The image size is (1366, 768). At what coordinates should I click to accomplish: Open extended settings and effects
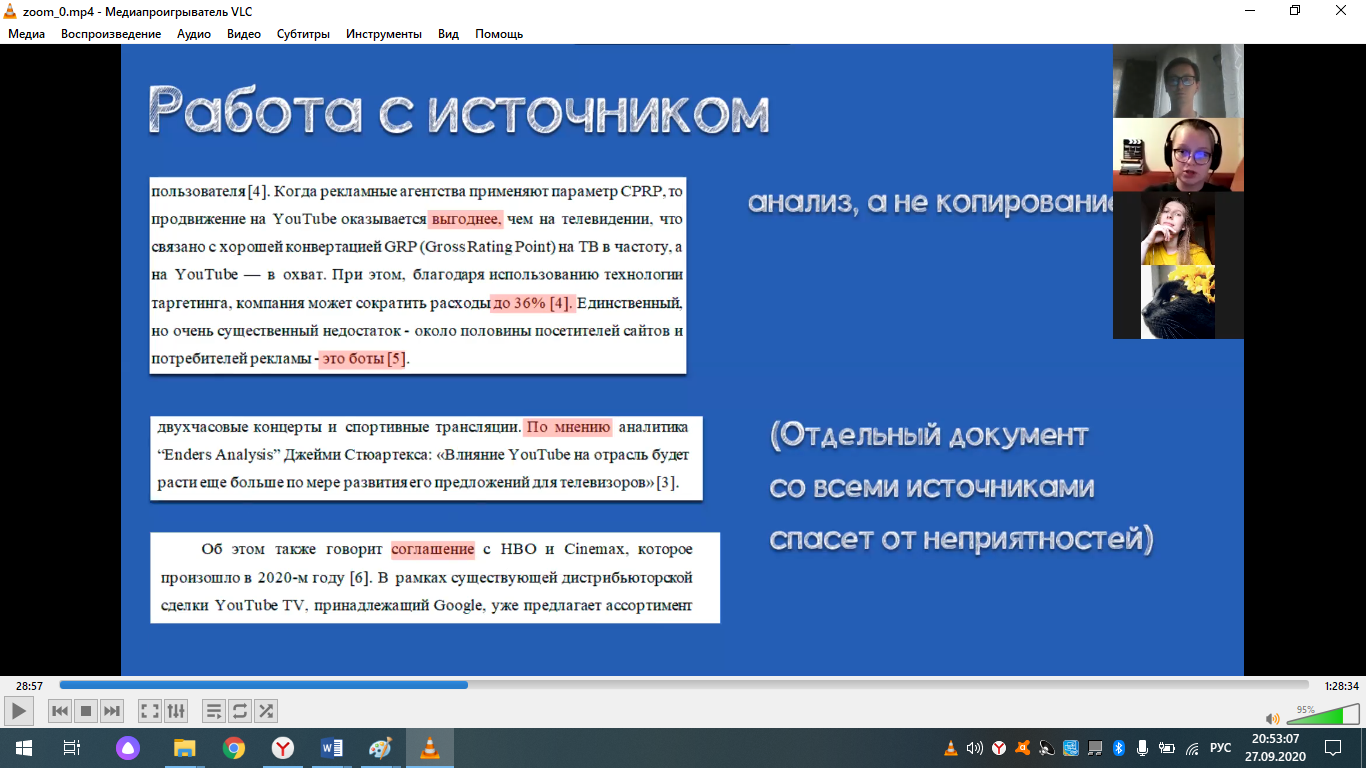pyautogui.click(x=176, y=711)
